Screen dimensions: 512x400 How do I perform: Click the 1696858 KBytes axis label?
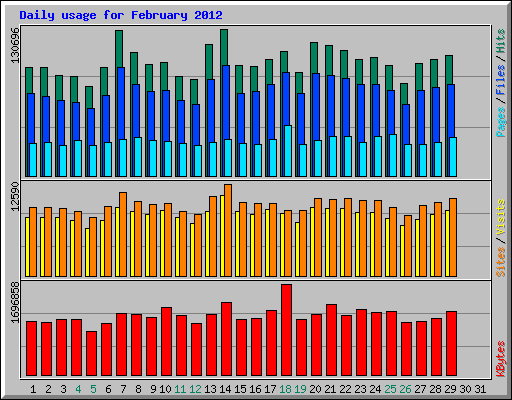(x=15, y=302)
